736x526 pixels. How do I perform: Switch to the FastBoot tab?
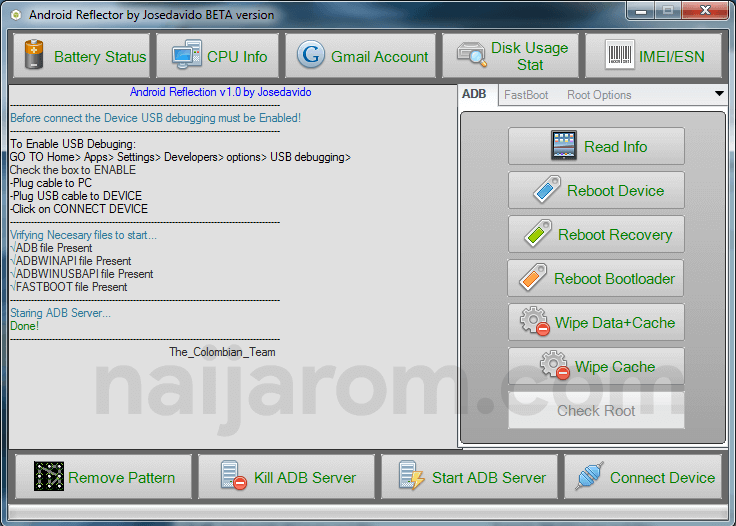(x=526, y=95)
